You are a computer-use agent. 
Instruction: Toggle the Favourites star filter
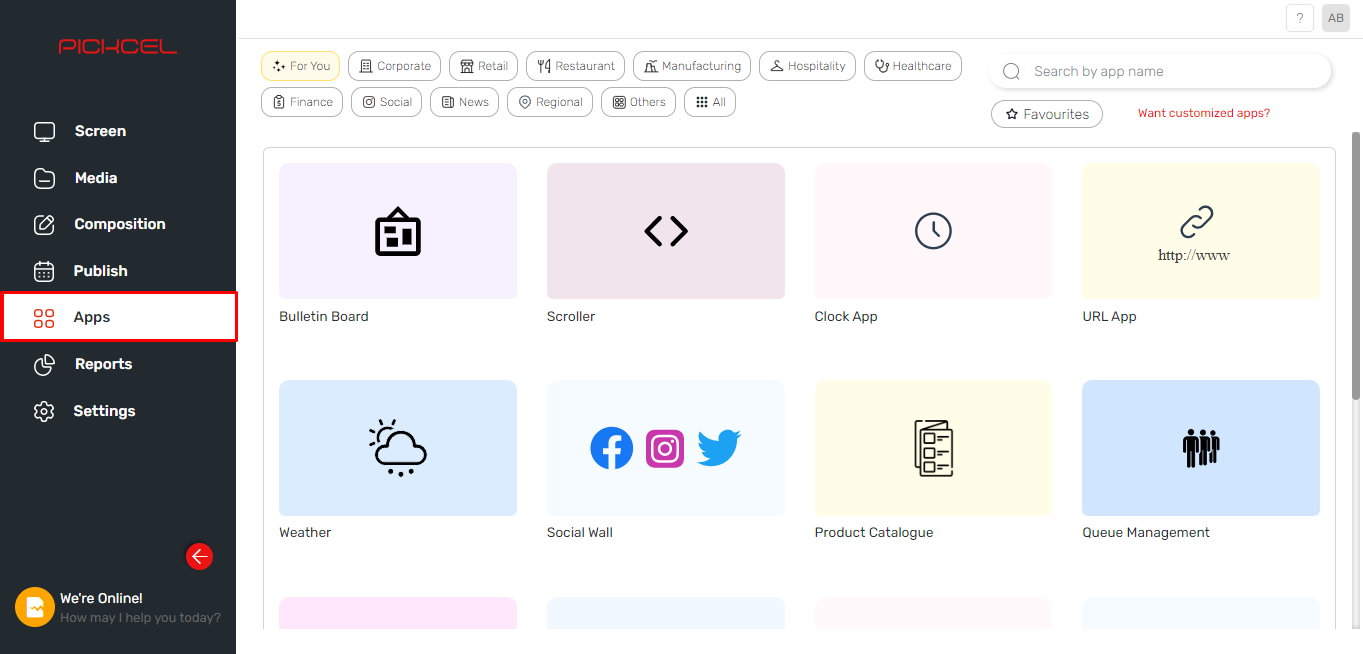(1046, 113)
